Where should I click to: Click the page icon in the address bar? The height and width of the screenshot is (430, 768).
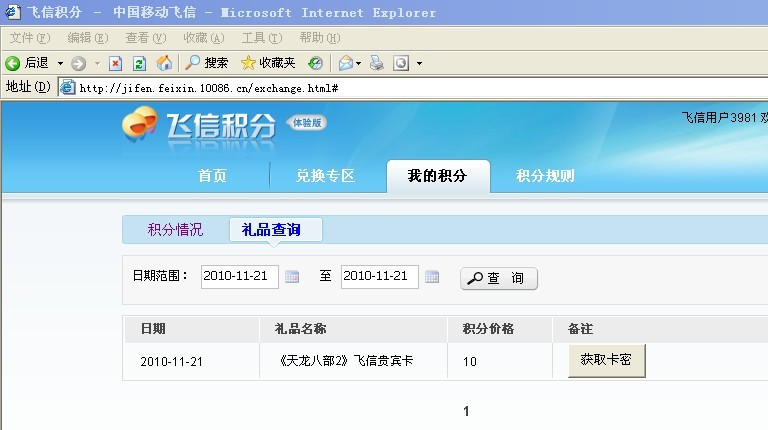coord(67,88)
